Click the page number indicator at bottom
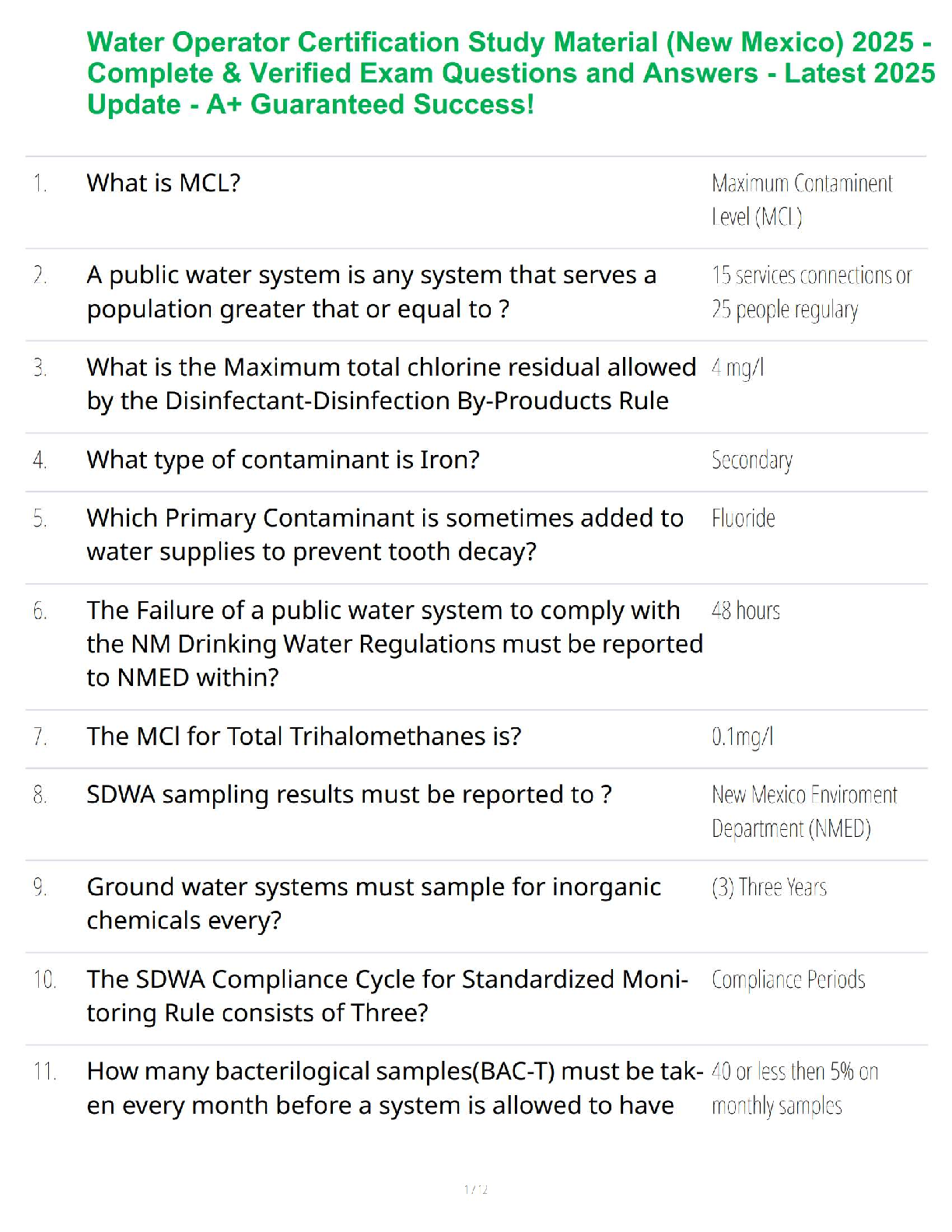Image resolution: width=952 pixels, height=1232 pixels. (475, 1189)
